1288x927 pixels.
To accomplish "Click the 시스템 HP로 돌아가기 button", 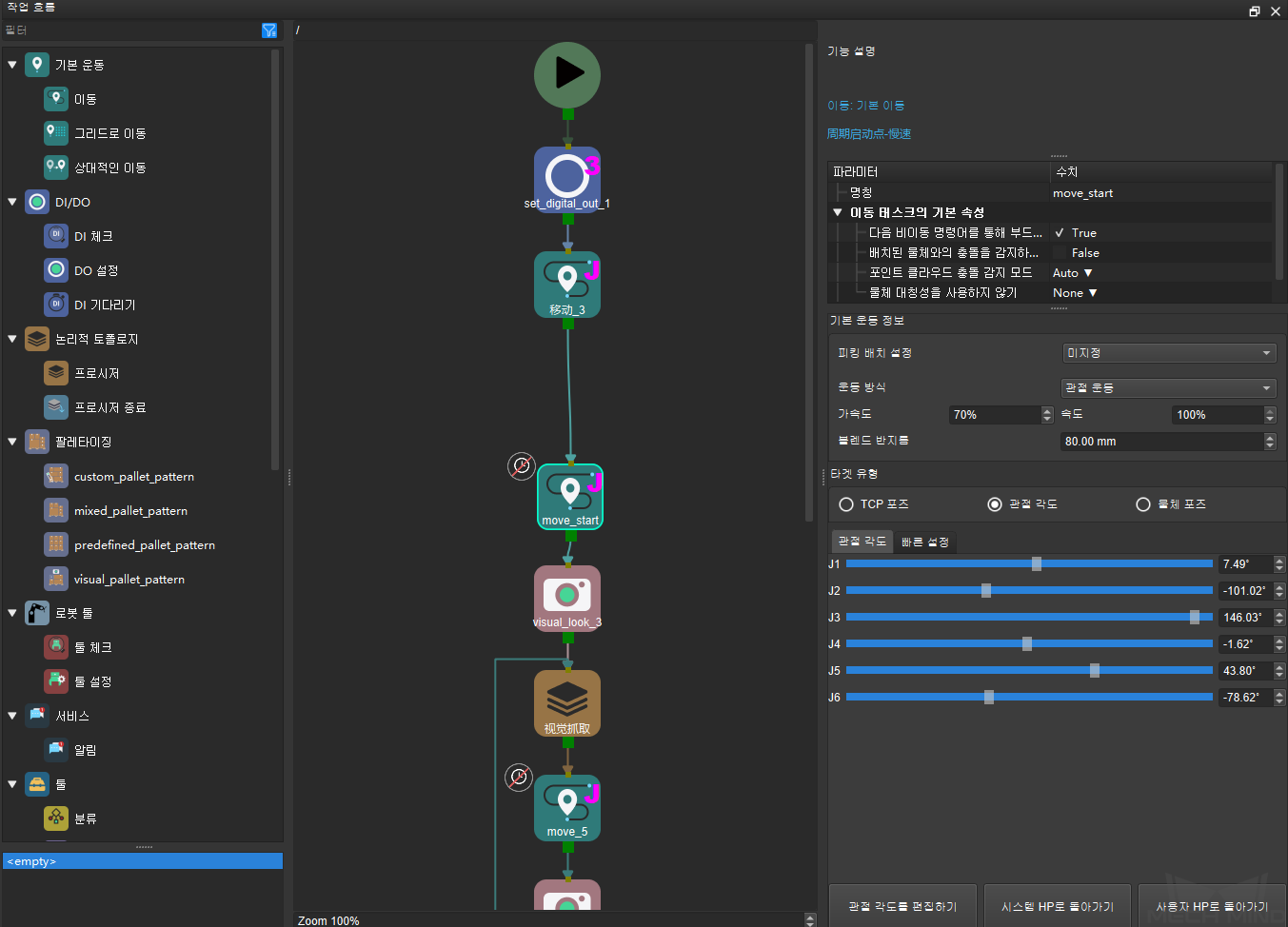I will tap(1058, 906).
